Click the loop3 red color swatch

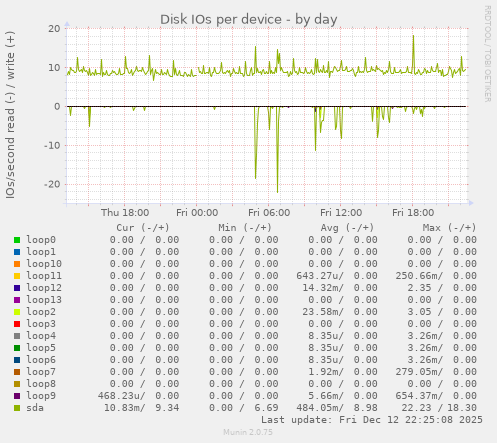coord(17,324)
